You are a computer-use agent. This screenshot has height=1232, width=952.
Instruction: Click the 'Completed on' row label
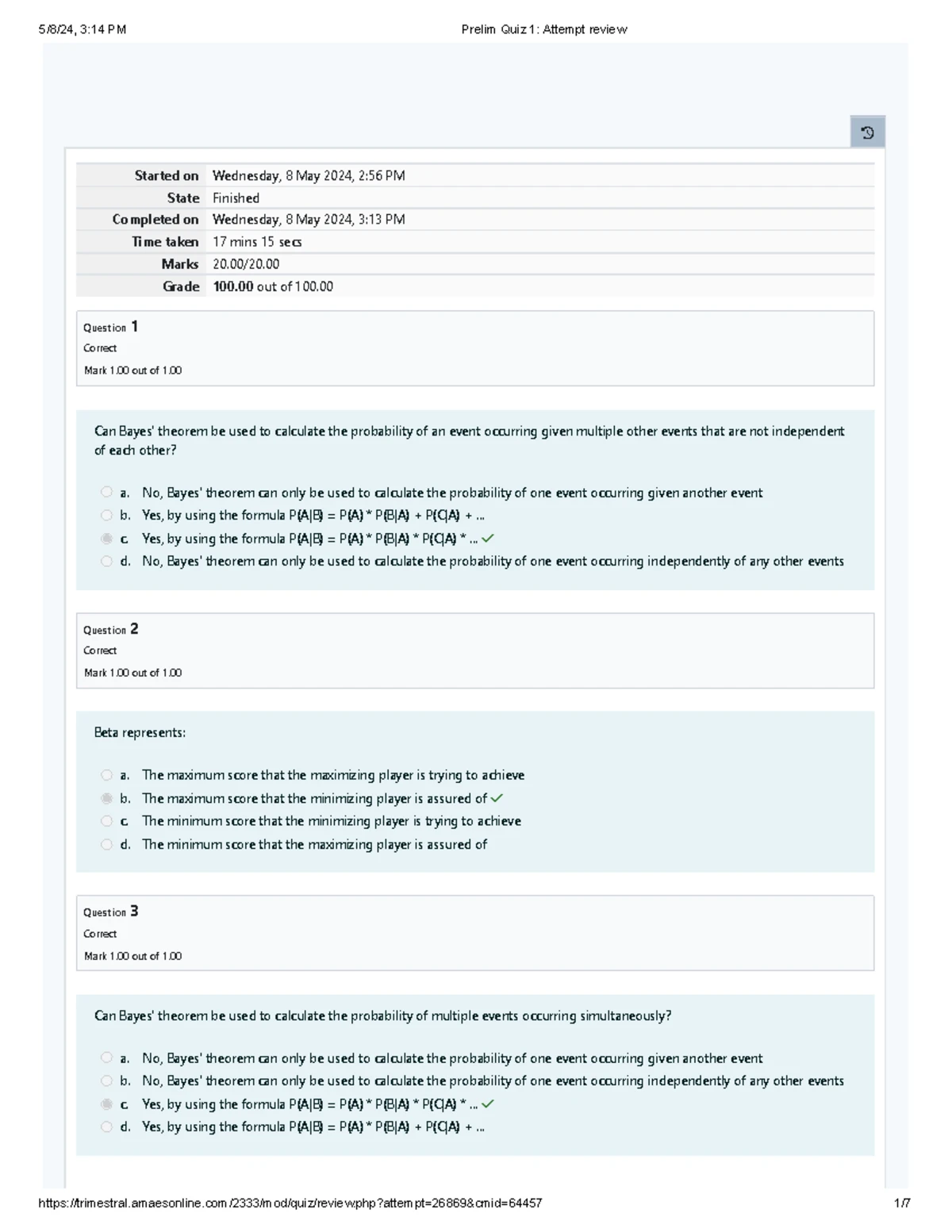coord(155,220)
